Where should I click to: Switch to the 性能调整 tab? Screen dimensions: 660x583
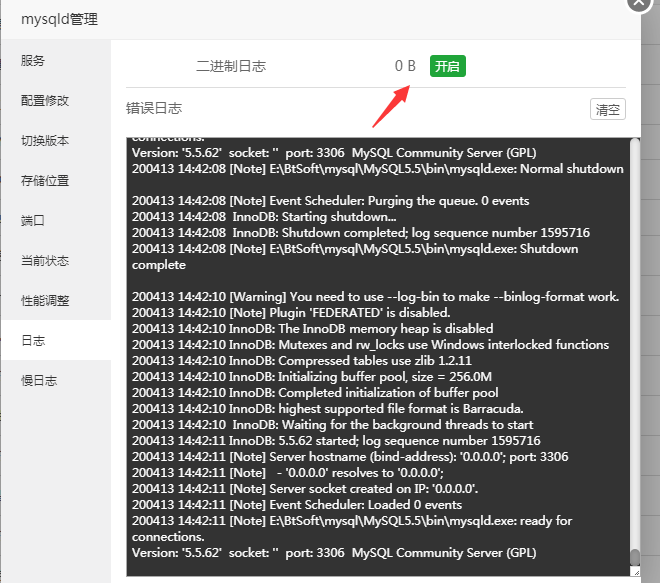[x=46, y=301]
